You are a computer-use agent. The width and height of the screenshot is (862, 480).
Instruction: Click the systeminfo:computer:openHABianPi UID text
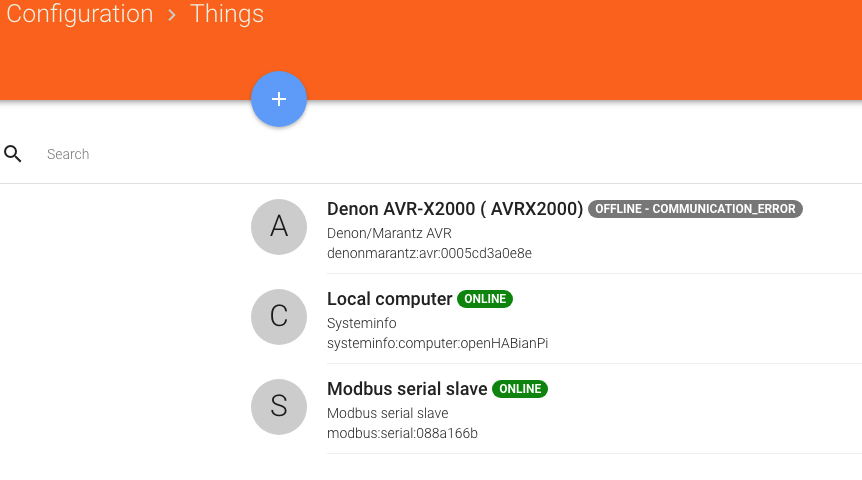[437, 343]
